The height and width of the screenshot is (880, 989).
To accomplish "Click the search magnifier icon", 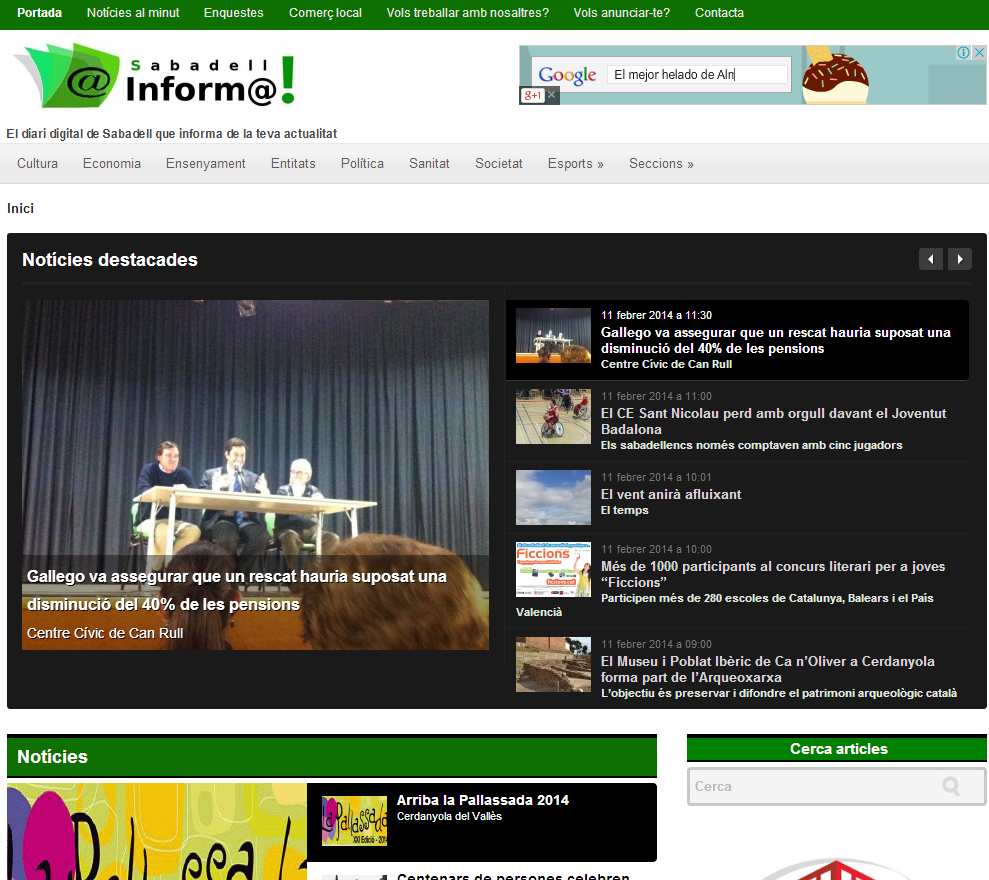I will click(x=951, y=786).
